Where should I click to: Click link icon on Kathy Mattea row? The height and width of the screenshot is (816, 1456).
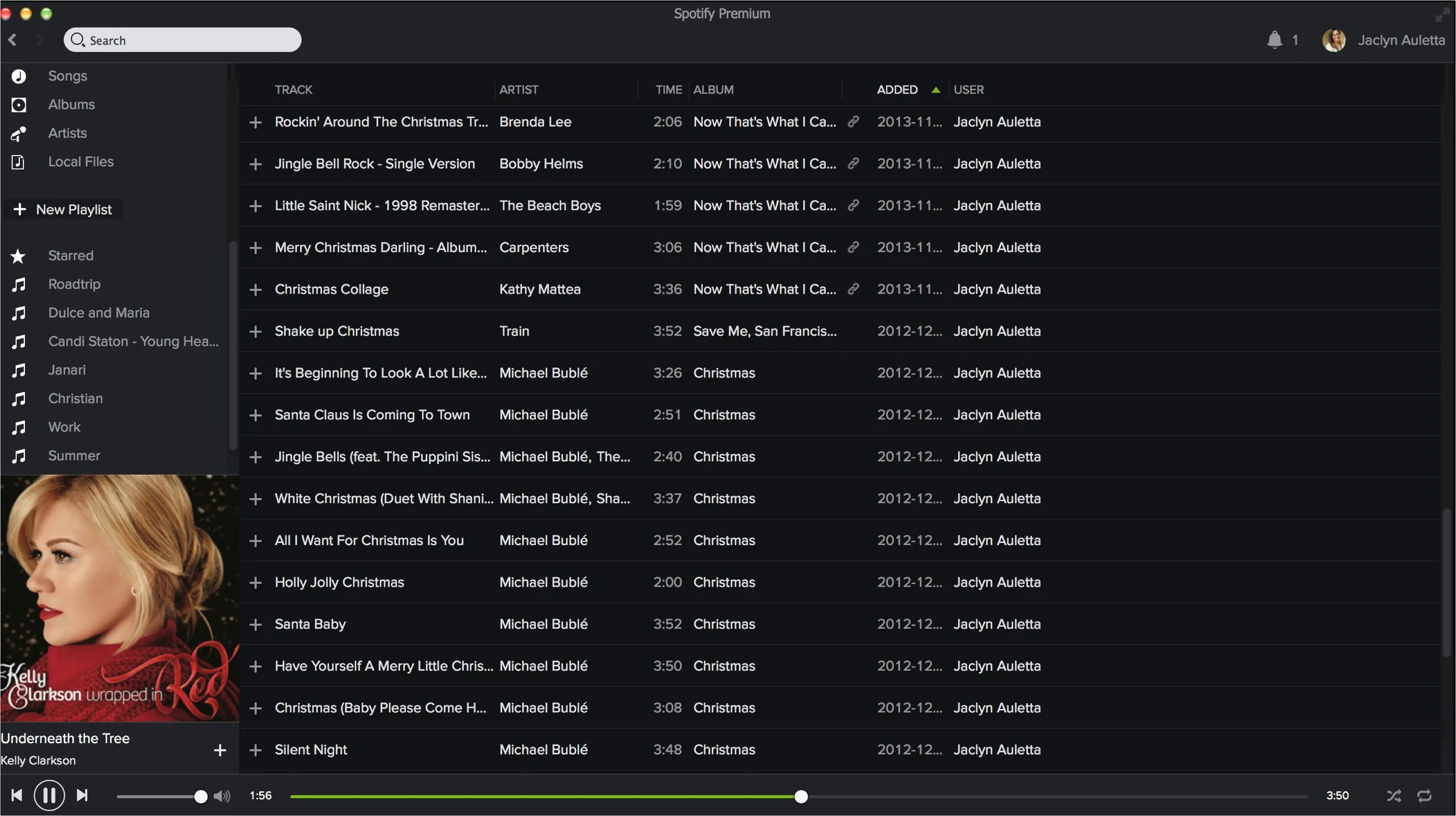[x=853, y=289]
